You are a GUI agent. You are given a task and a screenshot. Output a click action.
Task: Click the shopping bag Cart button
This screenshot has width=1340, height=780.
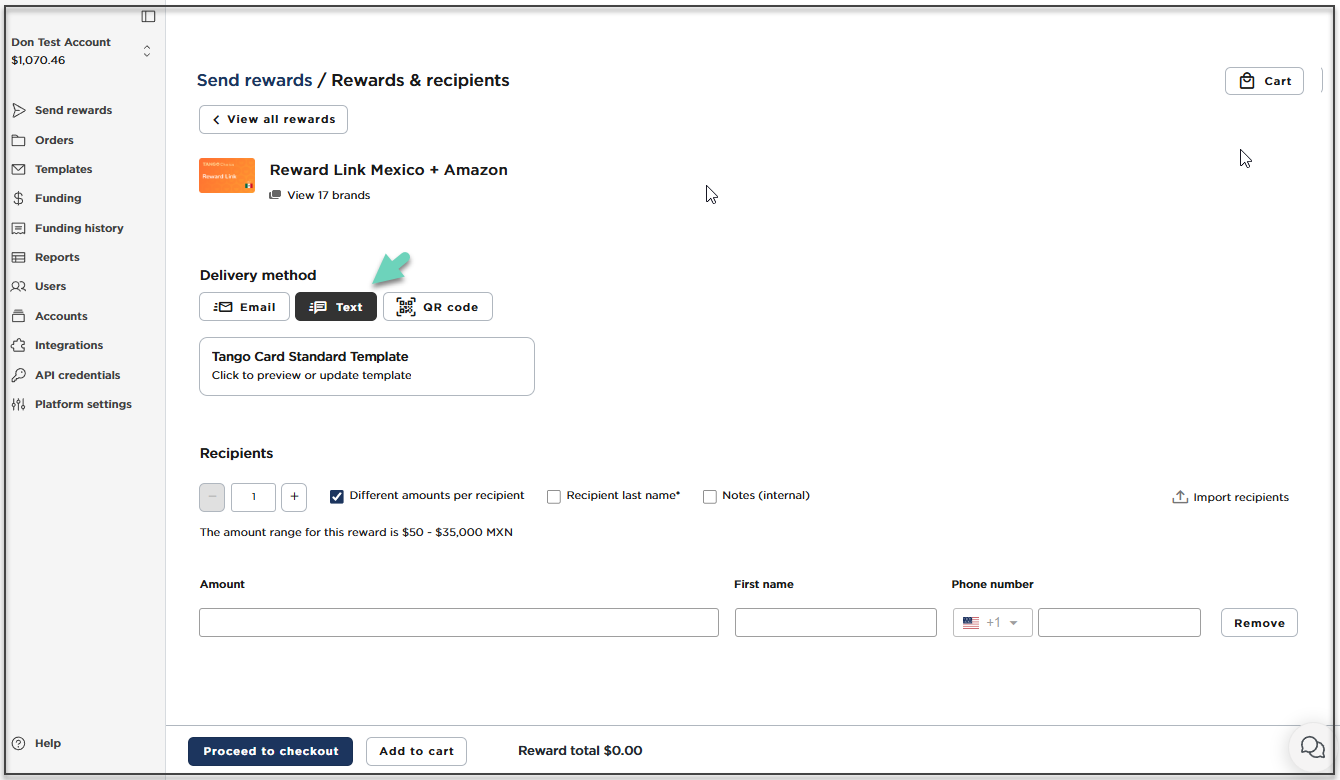pos(1264,81)
